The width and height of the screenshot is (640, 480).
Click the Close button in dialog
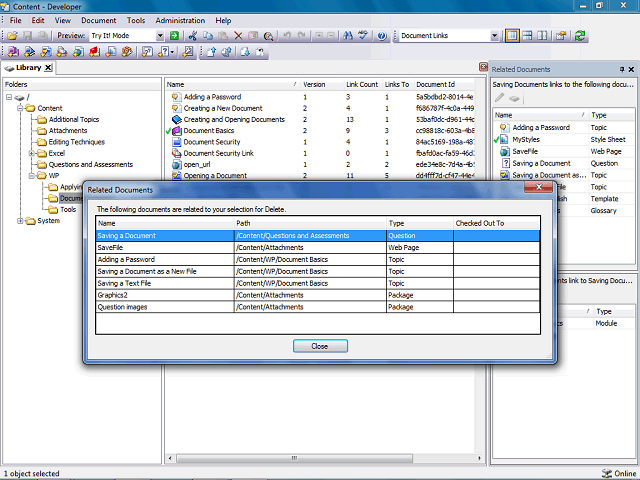320,346
